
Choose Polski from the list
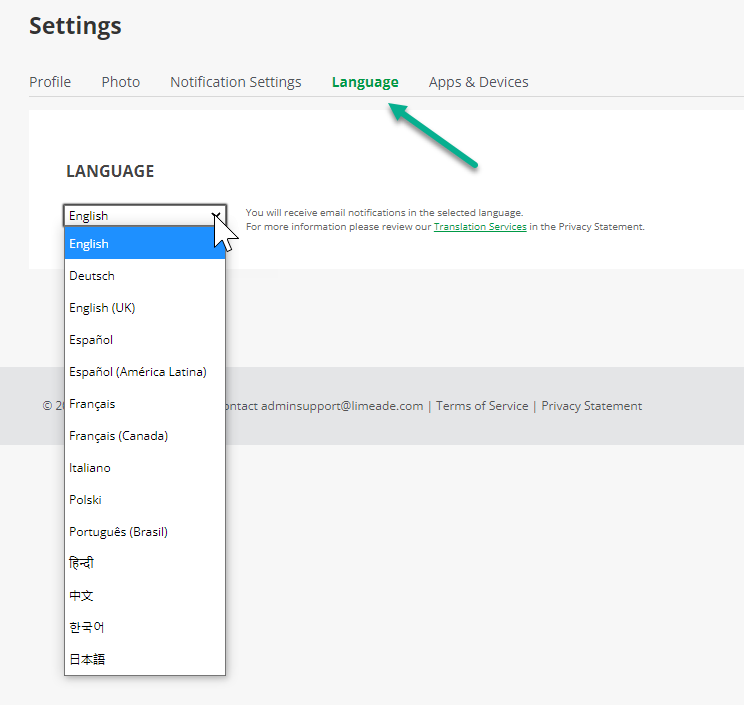(145, 500)
